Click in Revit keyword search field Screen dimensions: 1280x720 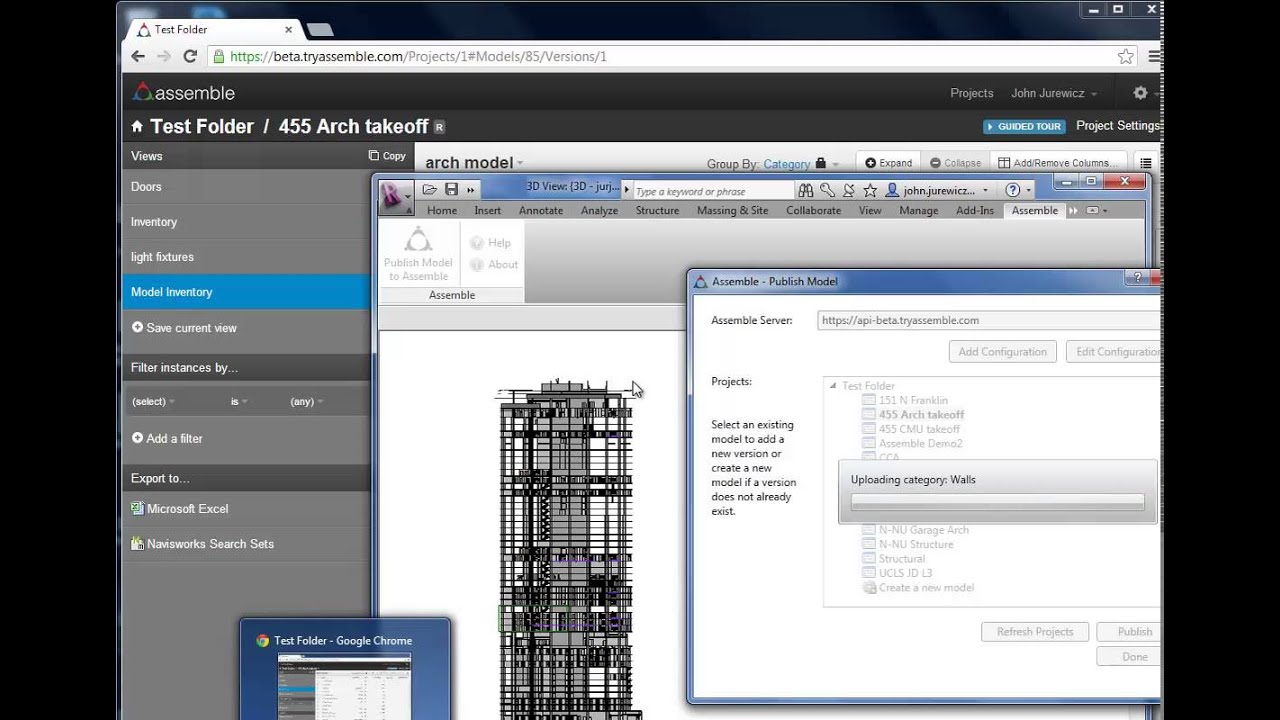(x=712, y=191)
